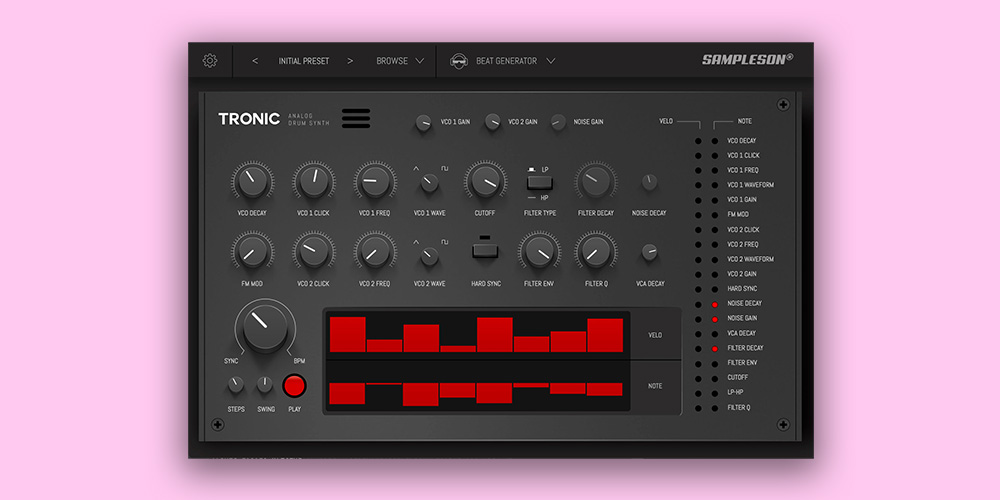Click the VELO column header
This screenshot has width=1000, height=500.
[x=666, y=121]
